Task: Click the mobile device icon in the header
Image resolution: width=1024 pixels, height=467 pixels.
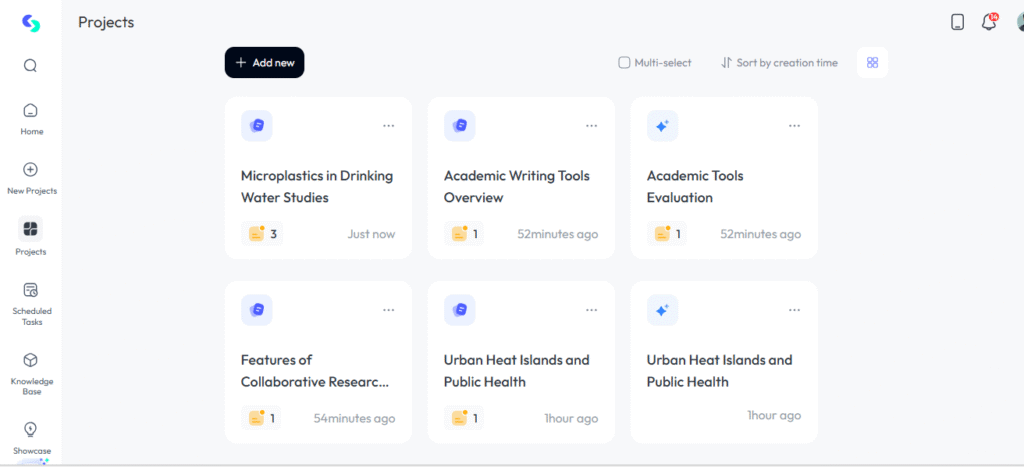Action: point(957,22)
